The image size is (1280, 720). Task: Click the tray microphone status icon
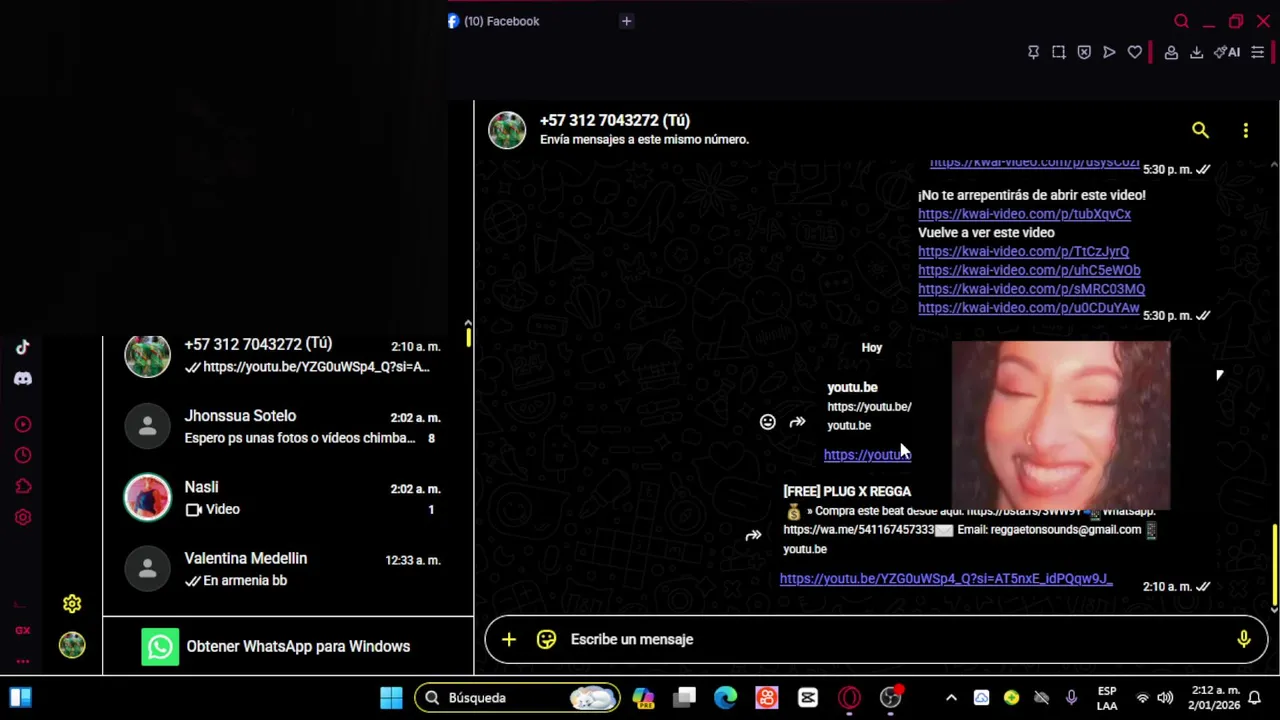coord(1071,698)
